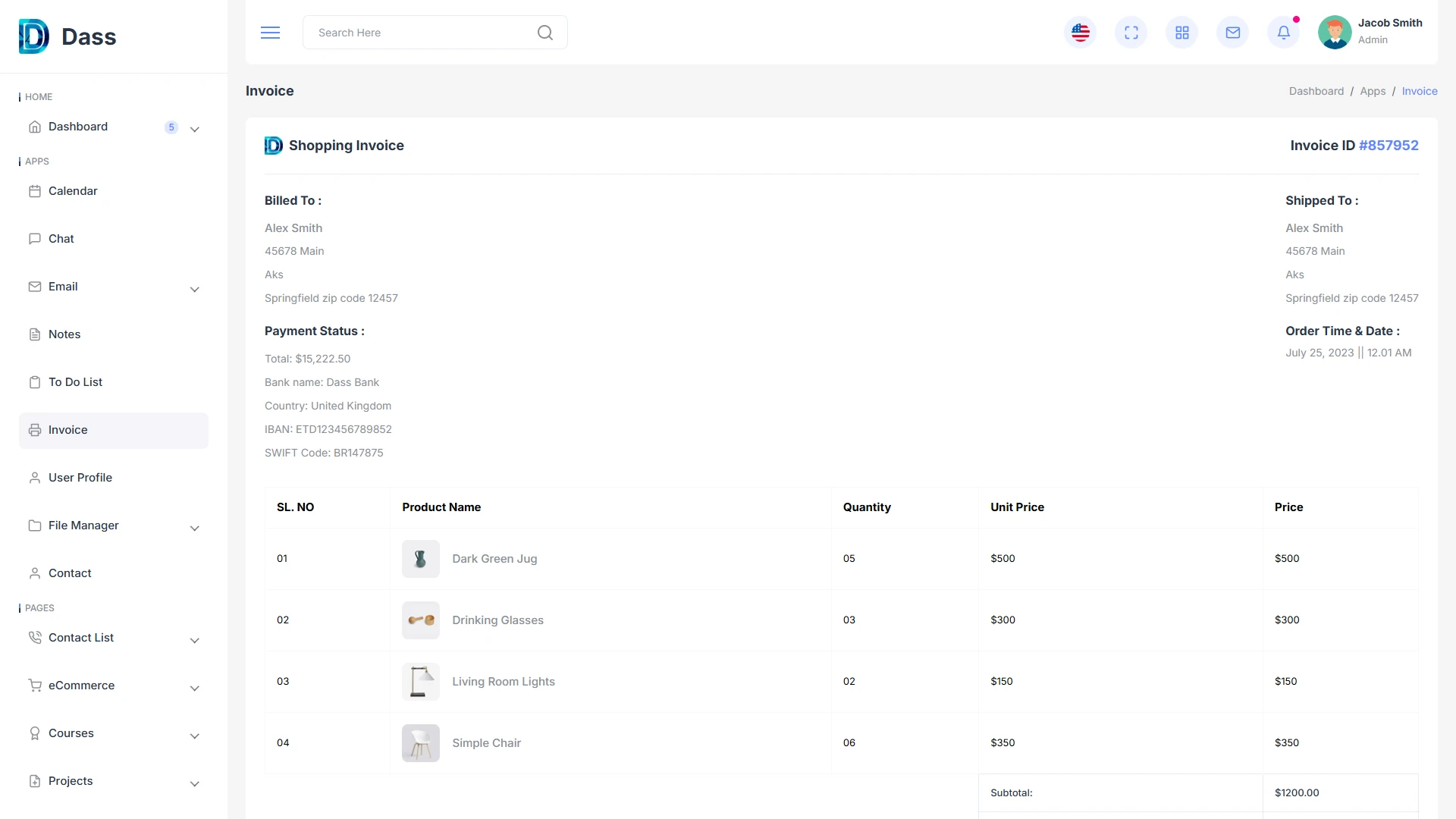Viewport: 1456px width, 819px height.
Task: Click the Dass brand name
Action: click(89, 37)
